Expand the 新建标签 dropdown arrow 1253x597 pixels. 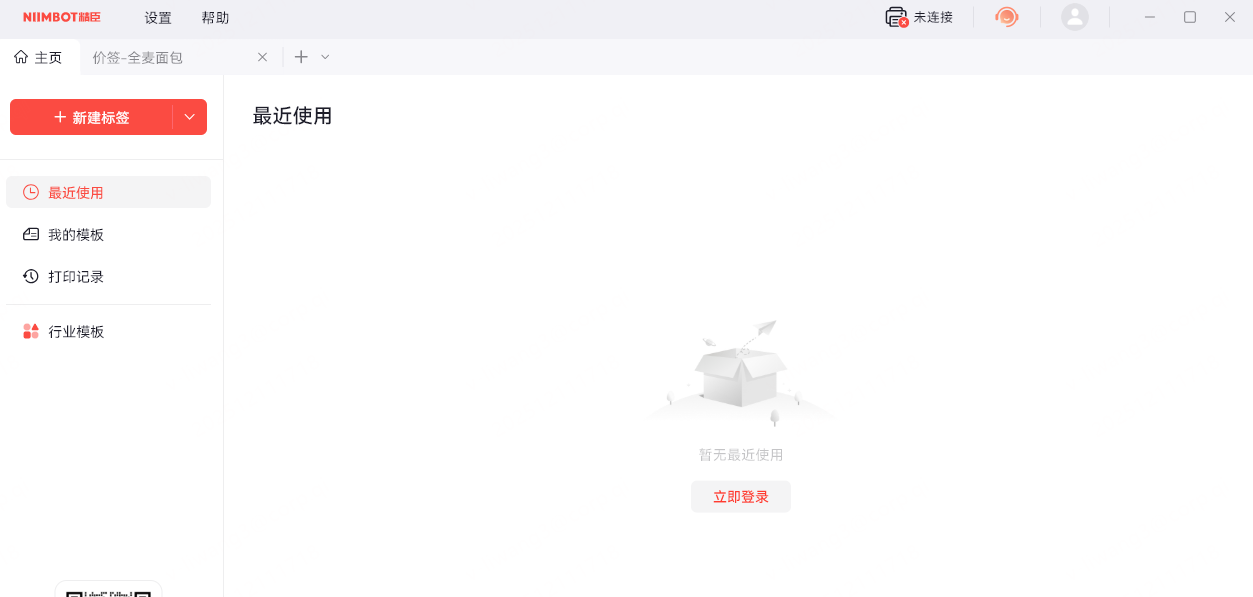pyautogui.click(x=189, y=117)
